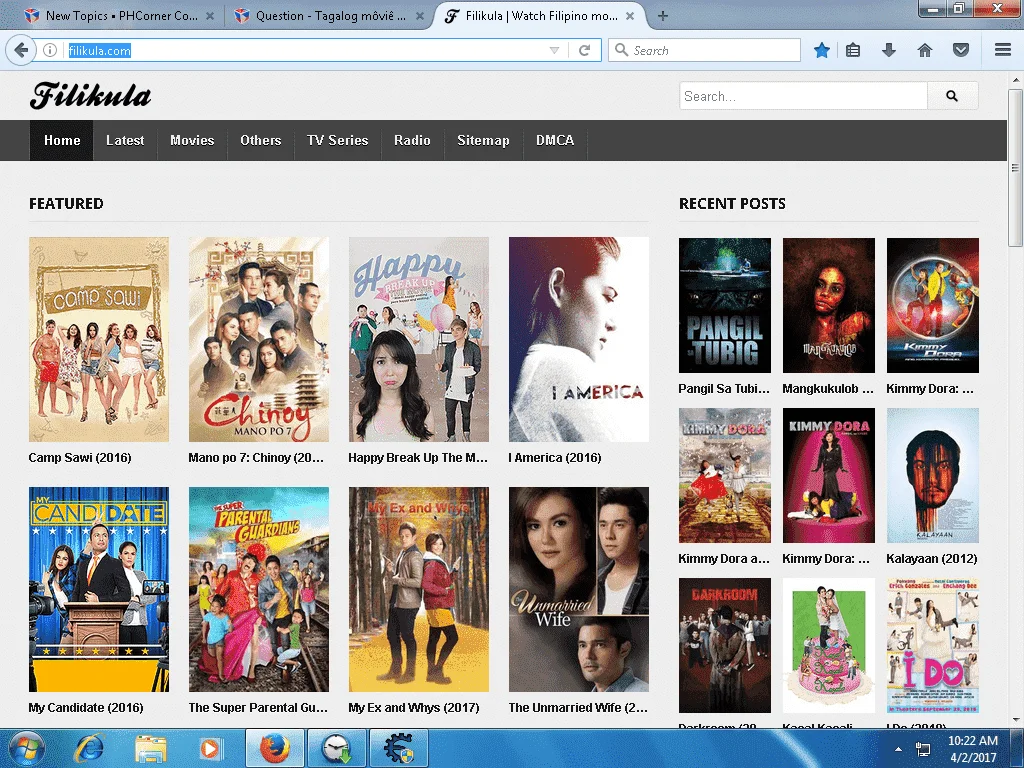This screenshot has height=768, width=1024.
Task: Open the Radio menu item
Action: pyautogui.click(x=412, y=140)
